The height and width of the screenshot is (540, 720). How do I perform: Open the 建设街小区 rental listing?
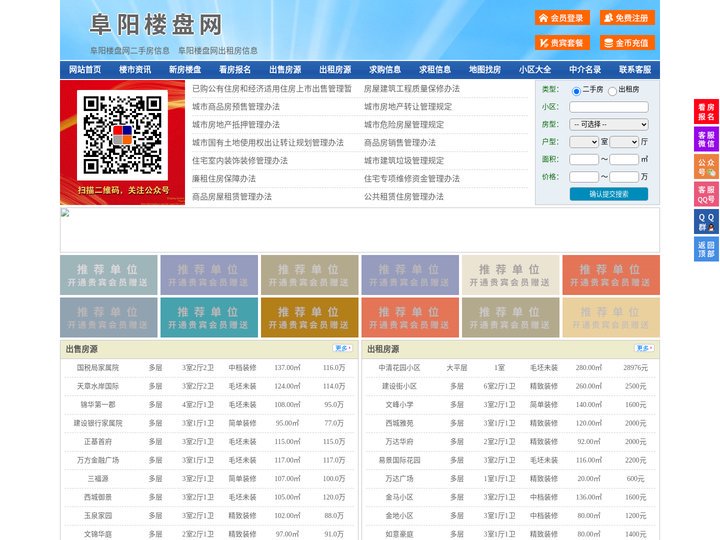tap(399, 386)
